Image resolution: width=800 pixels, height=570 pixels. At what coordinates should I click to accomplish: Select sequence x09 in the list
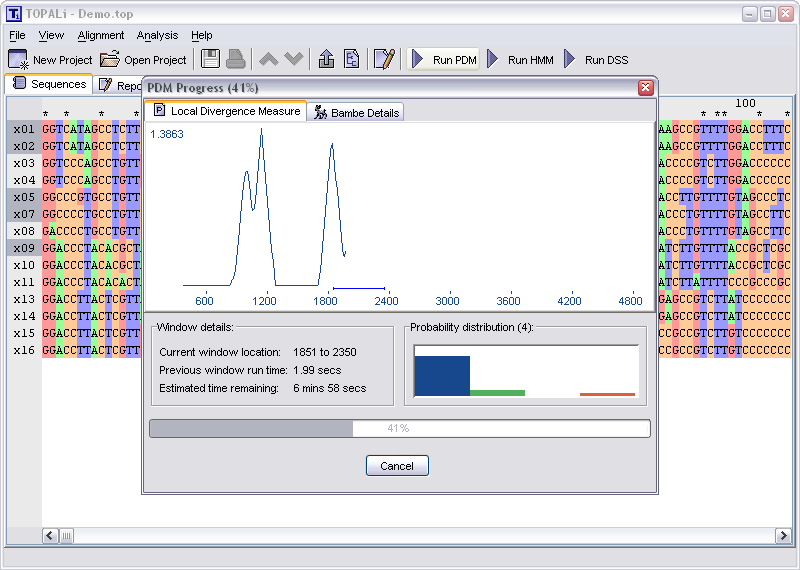[24, 248]
